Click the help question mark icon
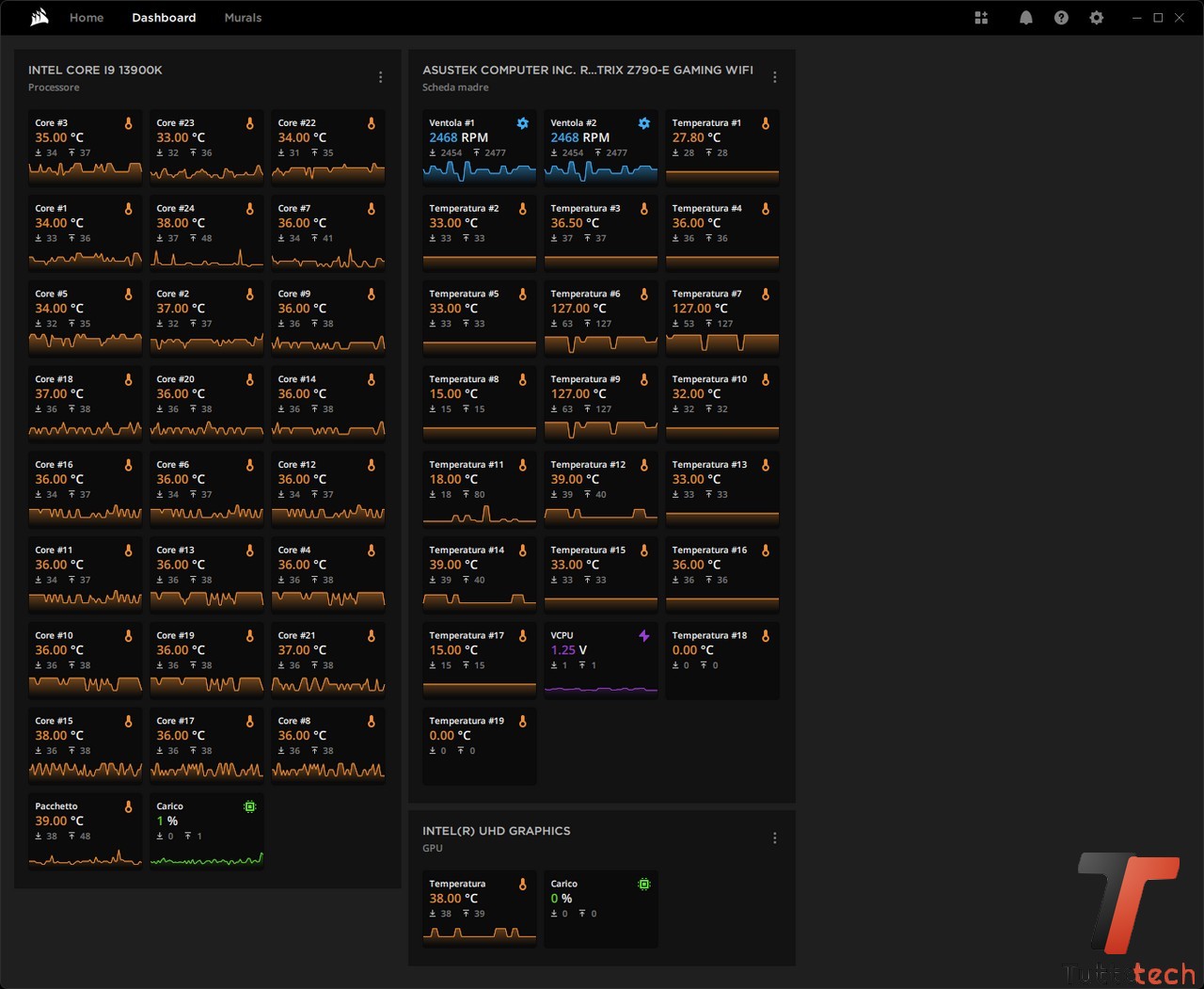1204x989 pixels. pos(1061,18)
